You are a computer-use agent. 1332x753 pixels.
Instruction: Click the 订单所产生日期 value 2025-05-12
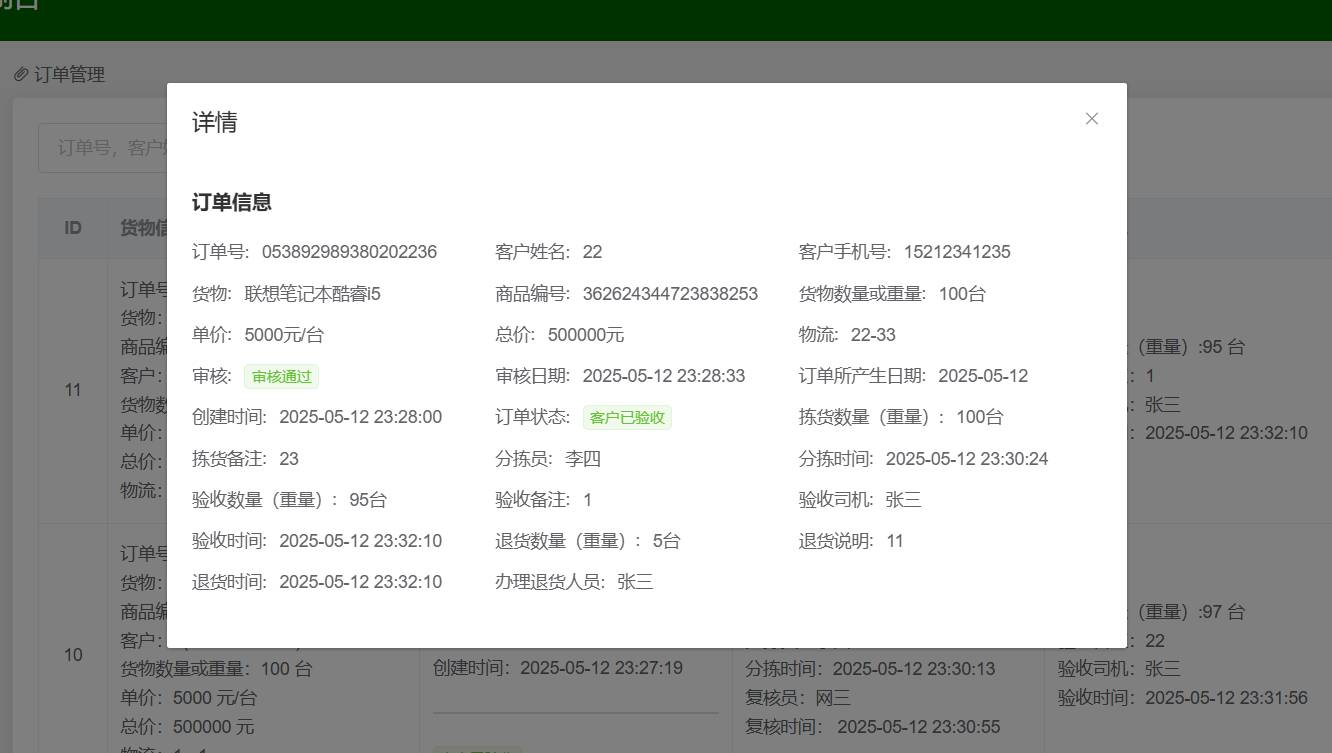point(983,376)
